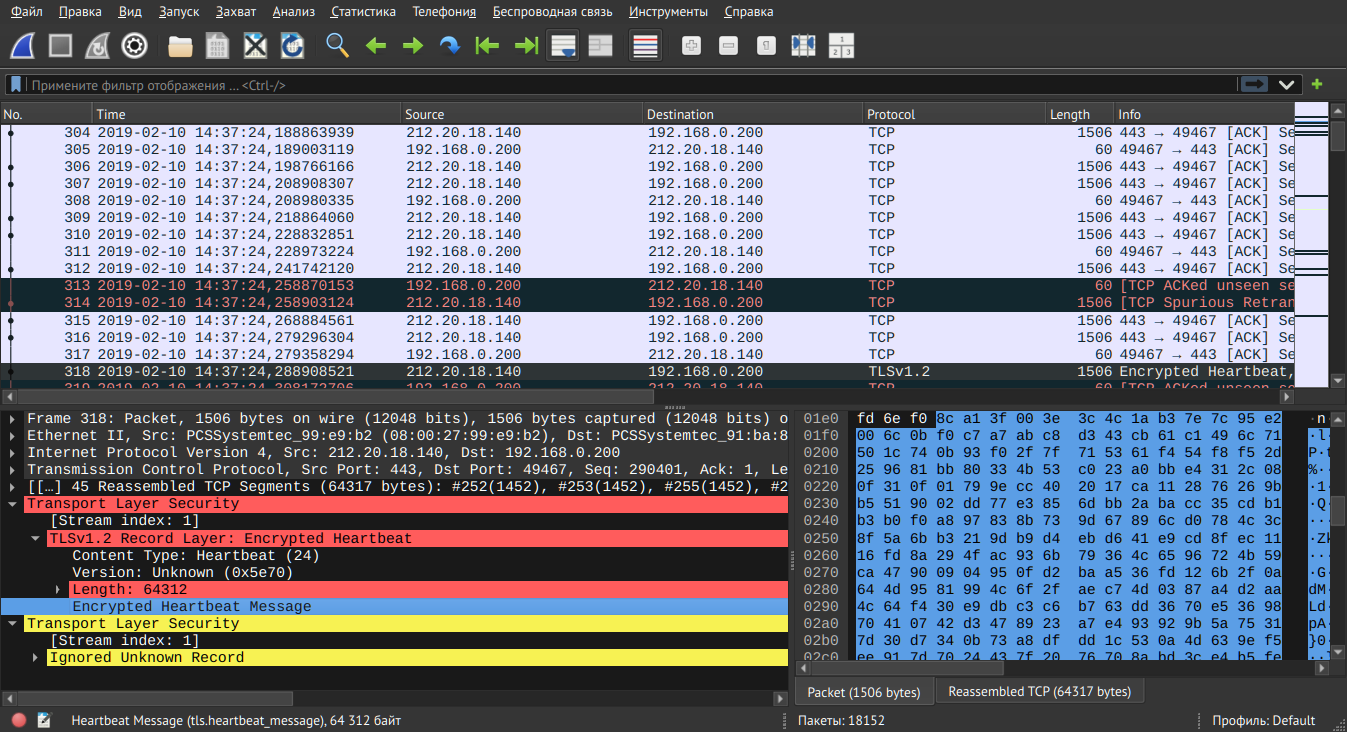Jump to the first packet

click(x=487, y=46)
